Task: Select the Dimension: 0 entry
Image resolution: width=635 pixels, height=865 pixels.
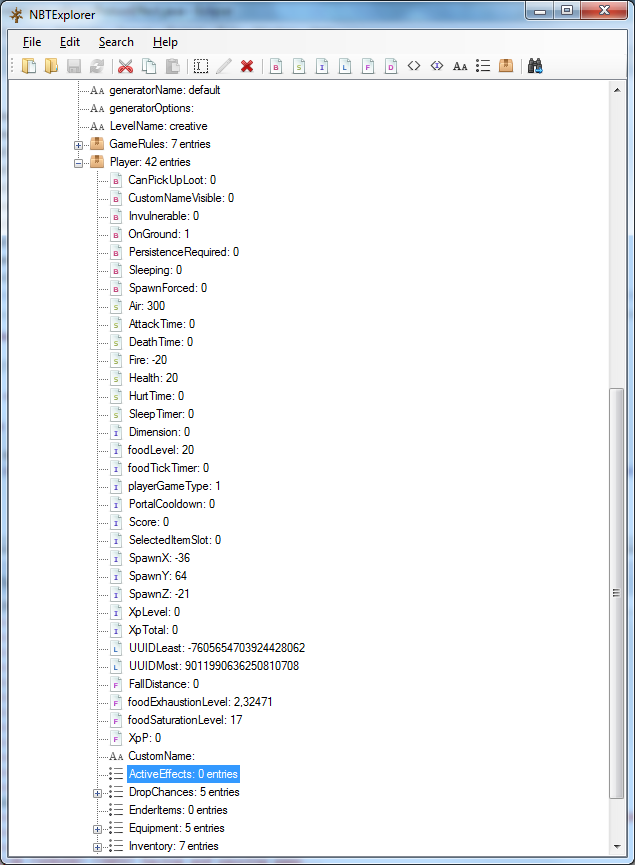Action: pyautogui.click(x=159, y=432)
